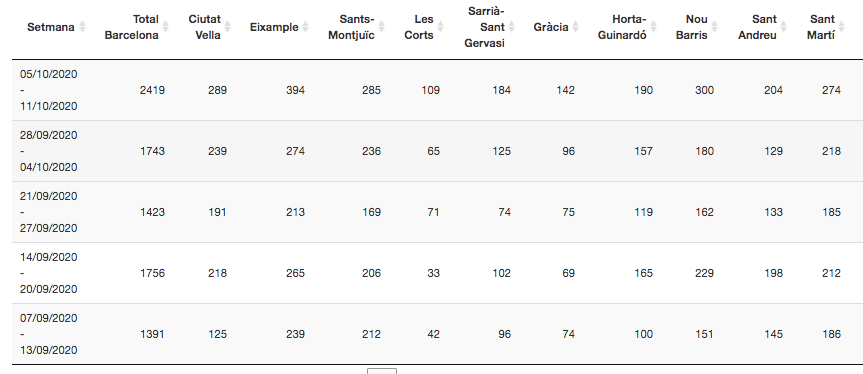The width and height of the screenshot is (863, 374).
Task: Click the pagination box below the table
Action: [382, 371]
